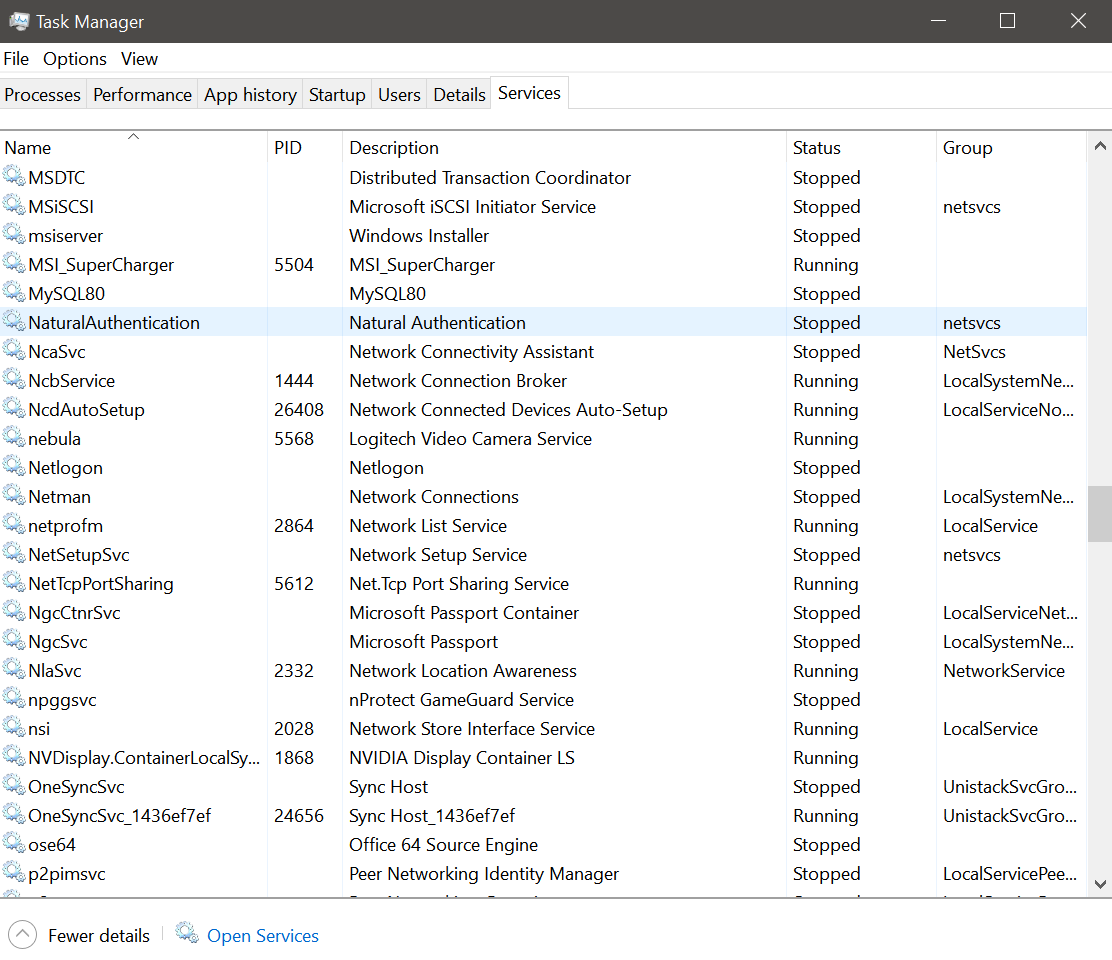Click the gear icon beside MSDTC
Screen dimensions: 1112x960
point(14,176)
